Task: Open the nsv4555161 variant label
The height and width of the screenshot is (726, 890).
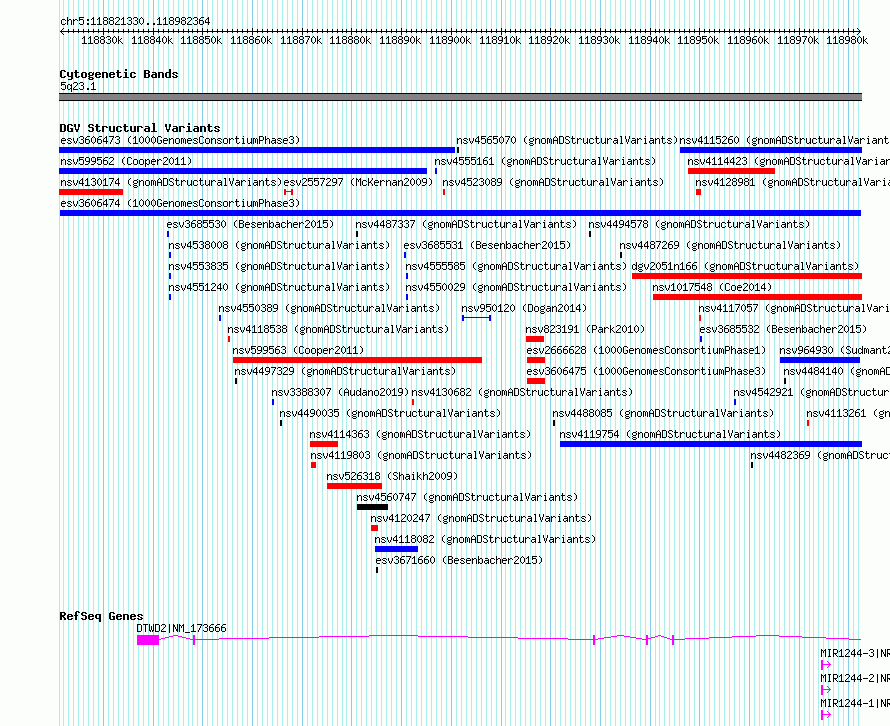Action: point(545,161)
